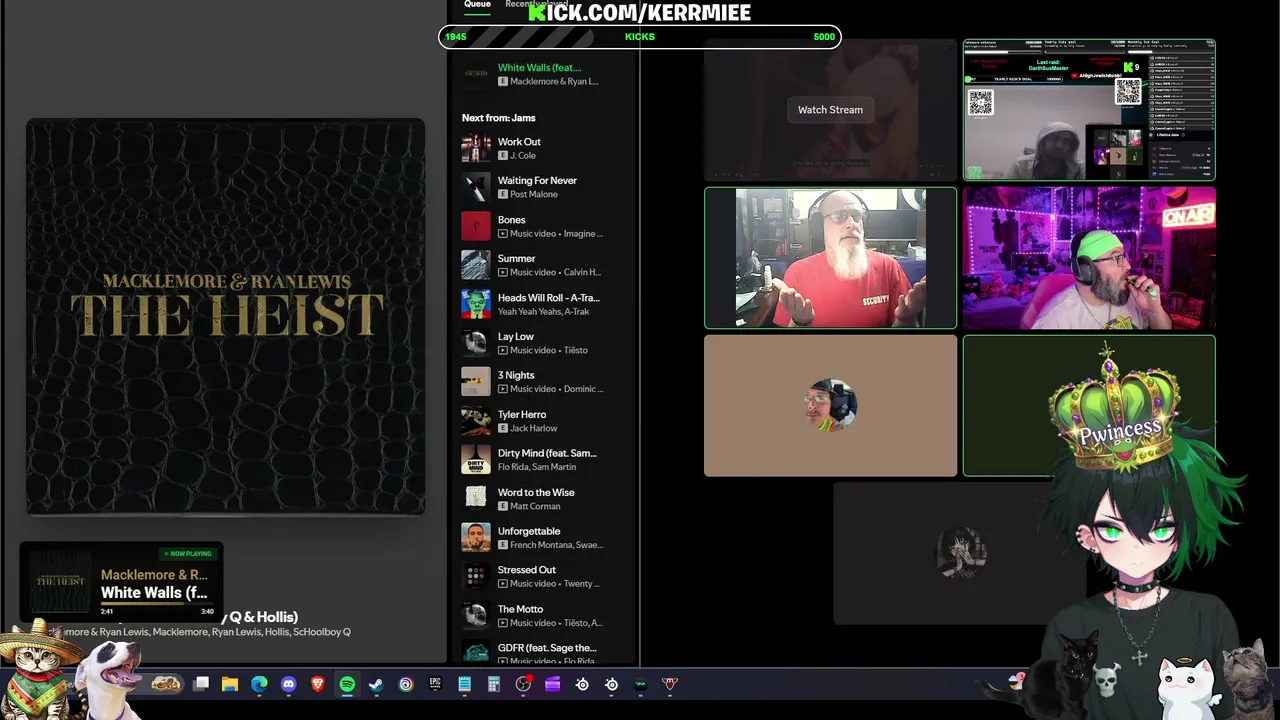Select the Summer track in queue
This screenshot has height=720, width=1280.
[x=516, y=259]
